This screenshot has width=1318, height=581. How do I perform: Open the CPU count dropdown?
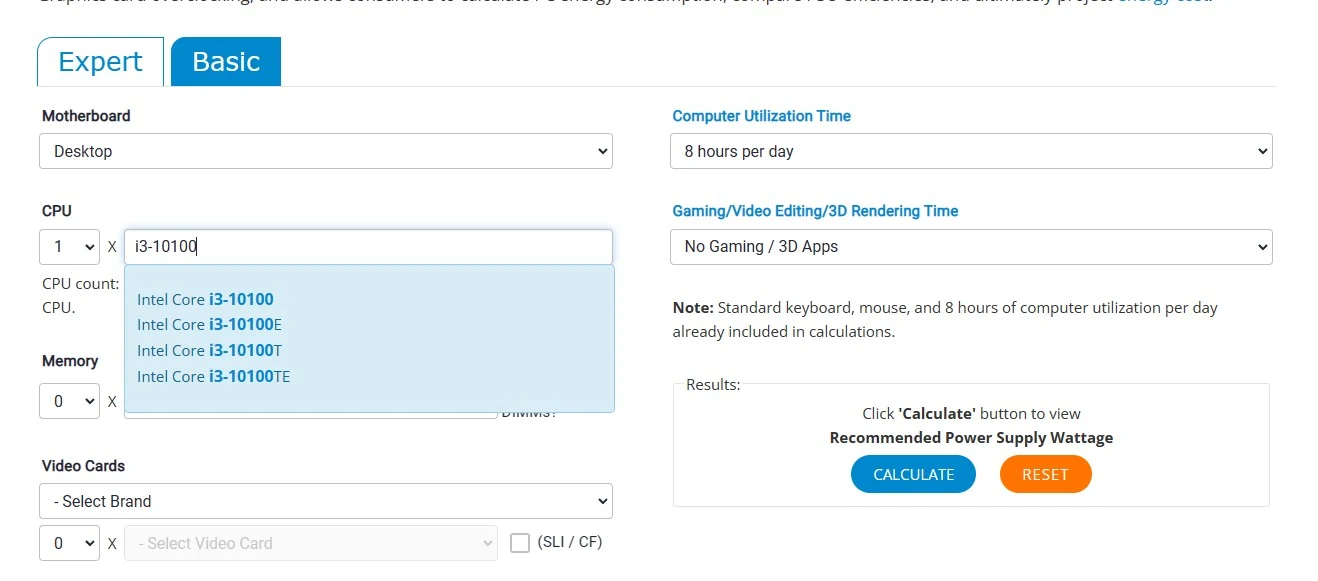point(69,246)
